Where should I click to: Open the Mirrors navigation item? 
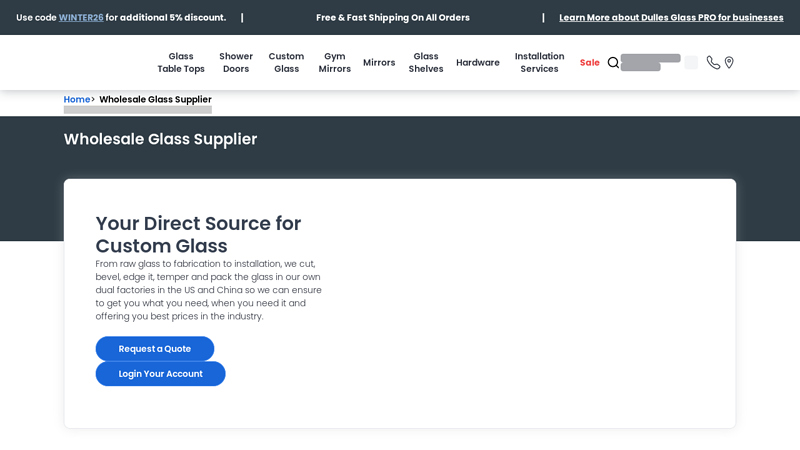(379, 63)
